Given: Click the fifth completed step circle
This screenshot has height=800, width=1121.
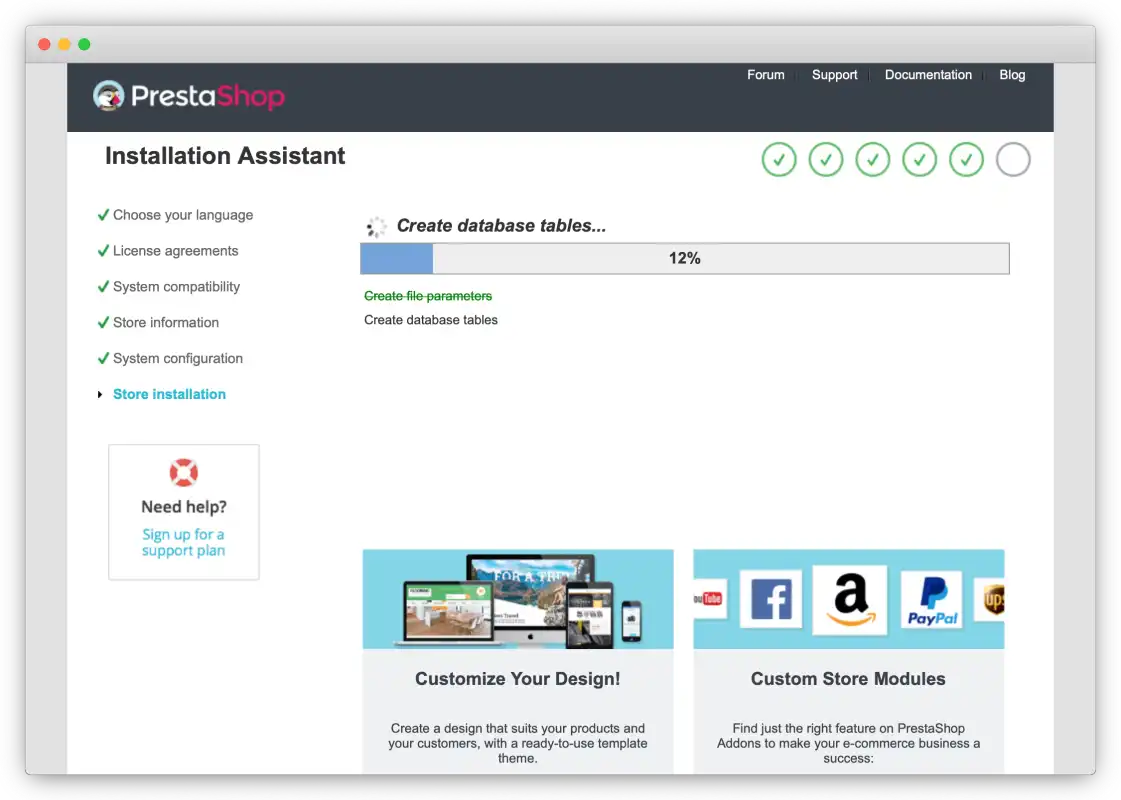Looking at the screenshot, I should tap(966, 159).
